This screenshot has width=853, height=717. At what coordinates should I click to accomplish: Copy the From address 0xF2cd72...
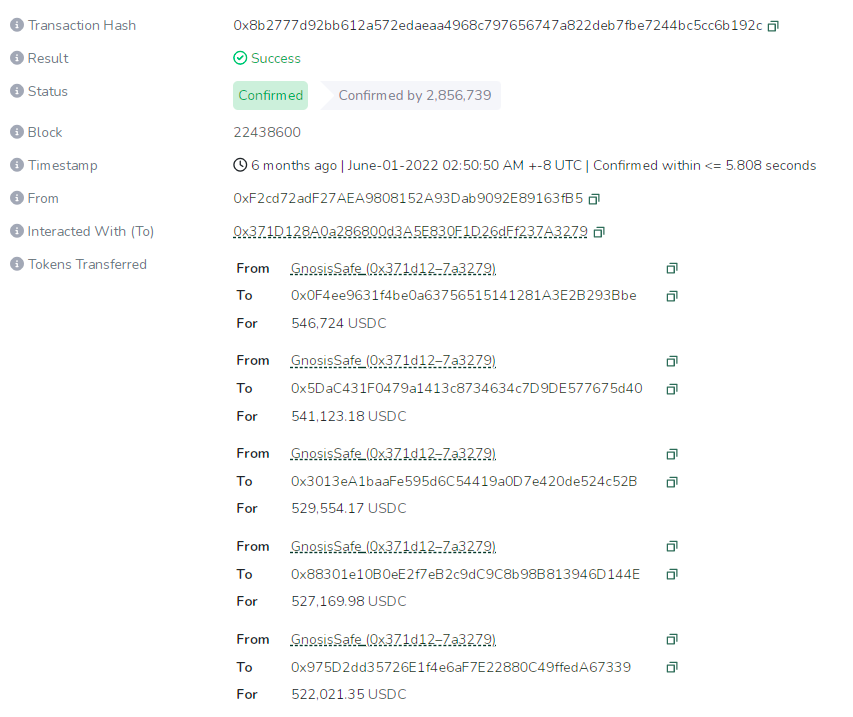point(594,199)
